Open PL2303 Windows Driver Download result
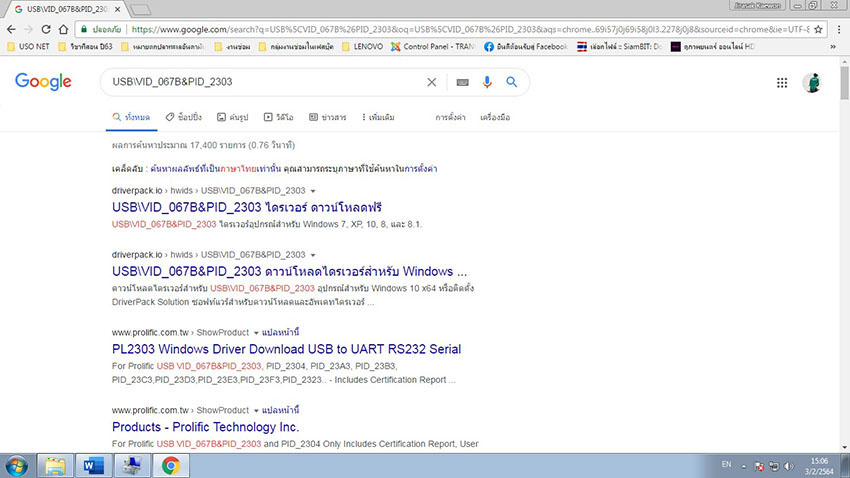This screenshot has width=850, height=478. 286,349
